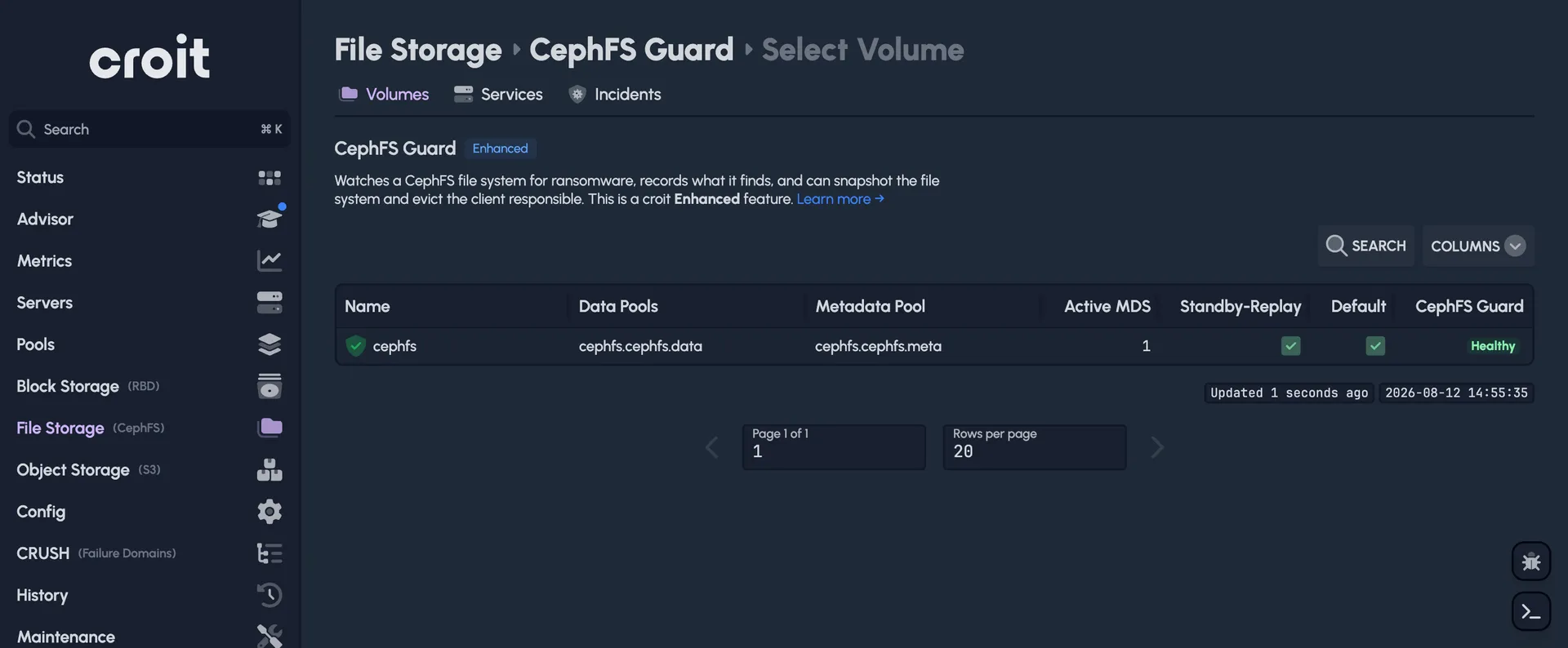
Task: Click the Servers rack icon
Action: (x=269, y=303)
